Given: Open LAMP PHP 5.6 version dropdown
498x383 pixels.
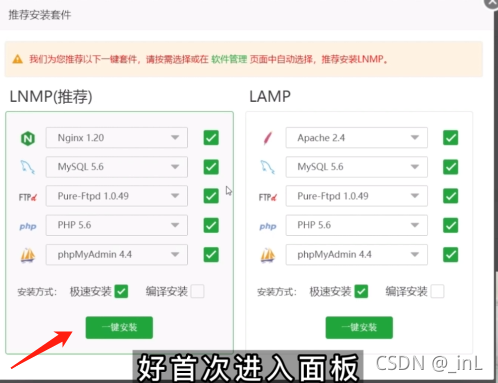Looking at the screenshot, I should click(357, 225).
